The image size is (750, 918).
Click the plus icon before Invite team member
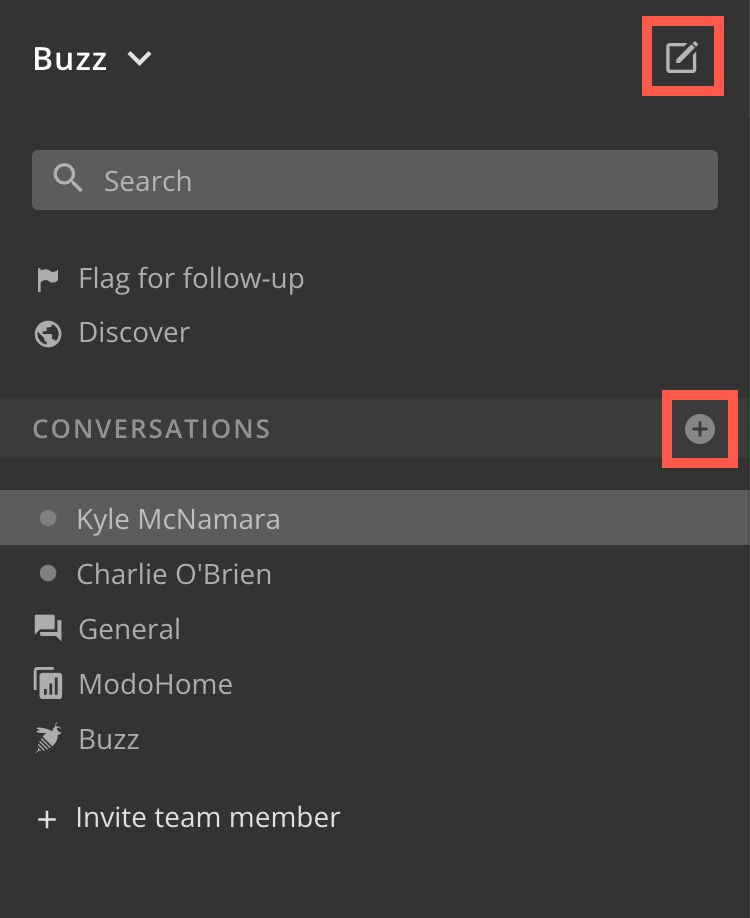click(46, 819)
